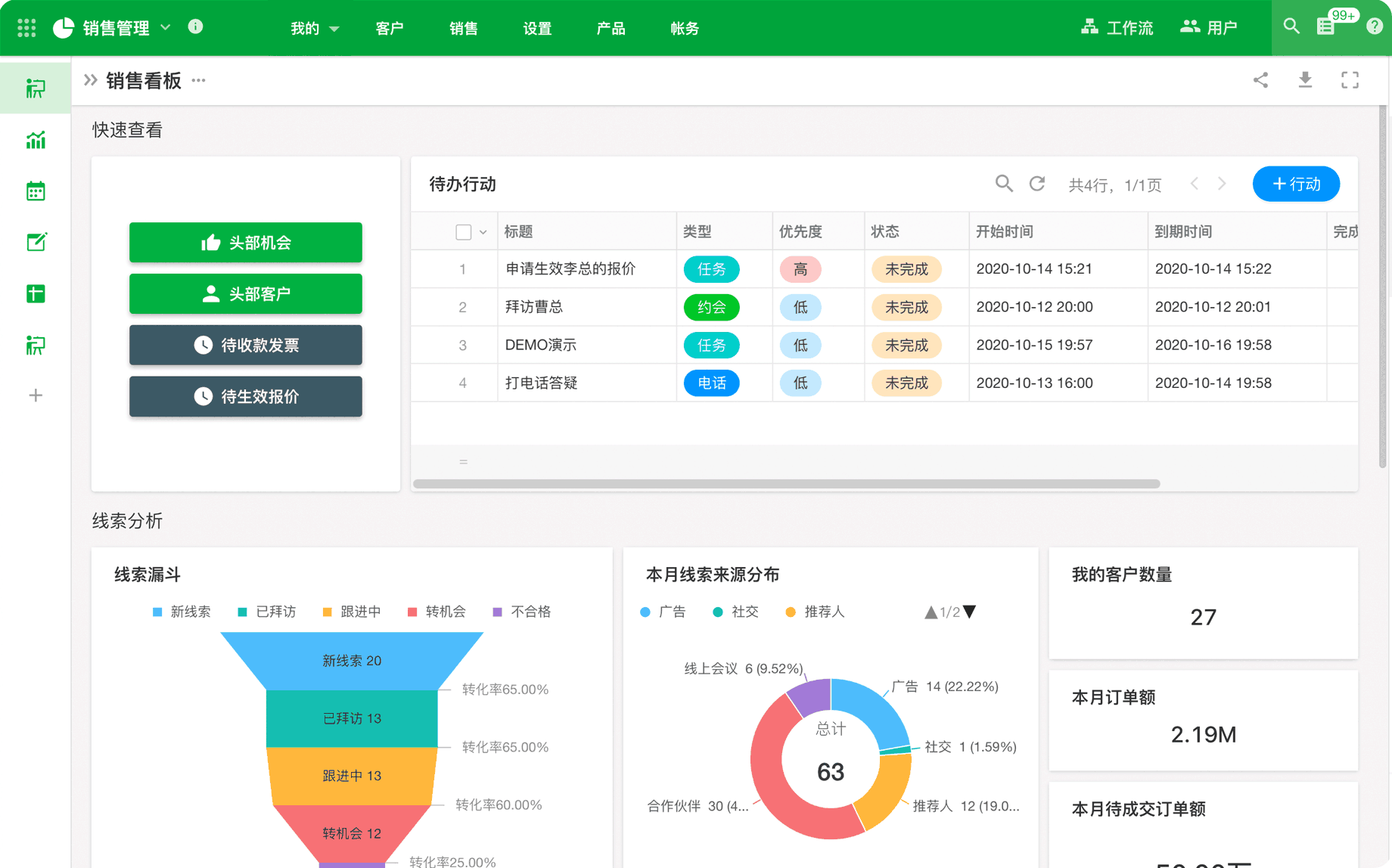Refresh the pending actions table
Screen dimensions: 1392x868
tap(1037, 184)
